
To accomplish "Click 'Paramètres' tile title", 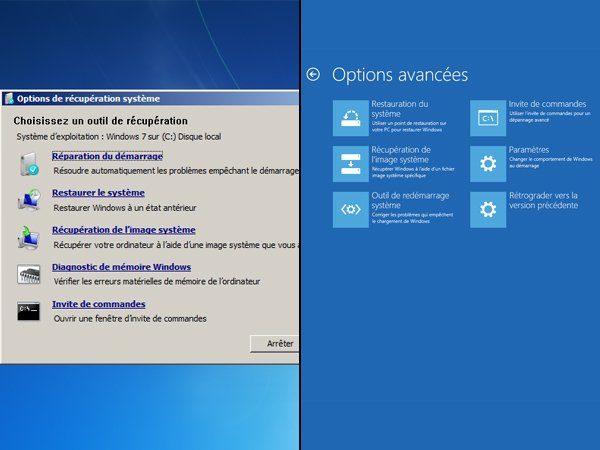I will pyautogui.click(x=528, y=150).
